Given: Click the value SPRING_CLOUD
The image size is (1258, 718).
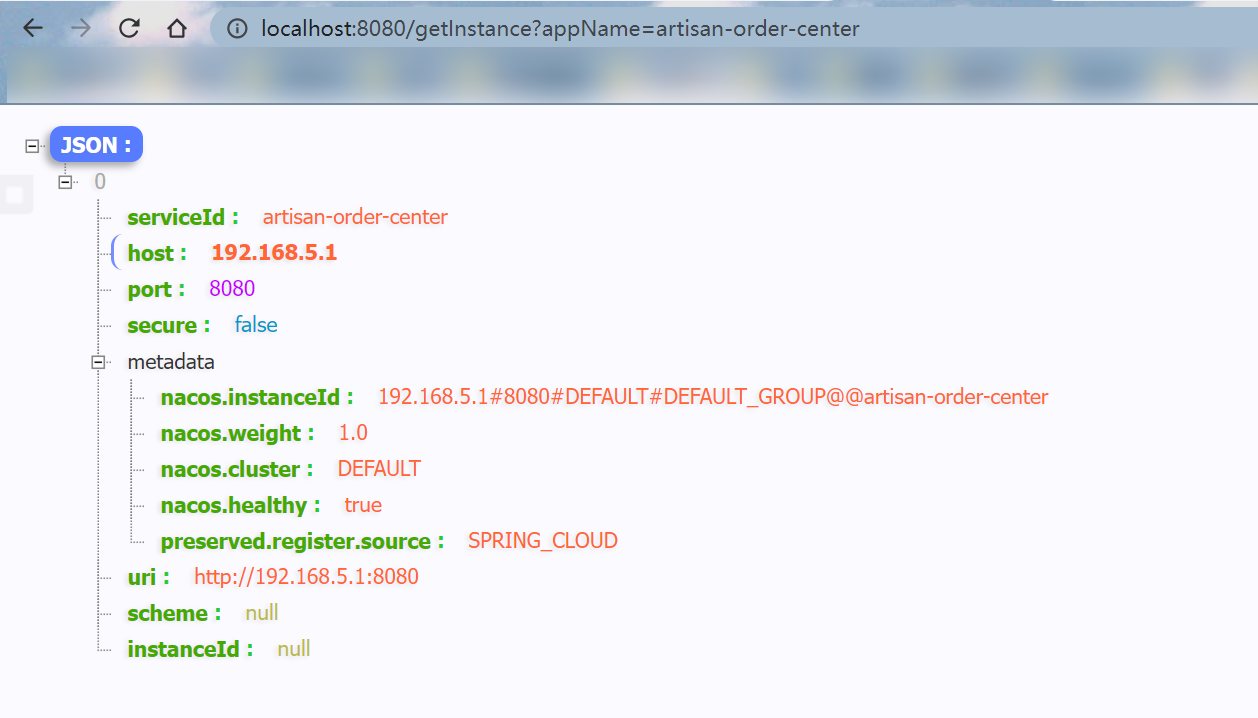Looking at the screenshot, I should (x=543, y=541).
